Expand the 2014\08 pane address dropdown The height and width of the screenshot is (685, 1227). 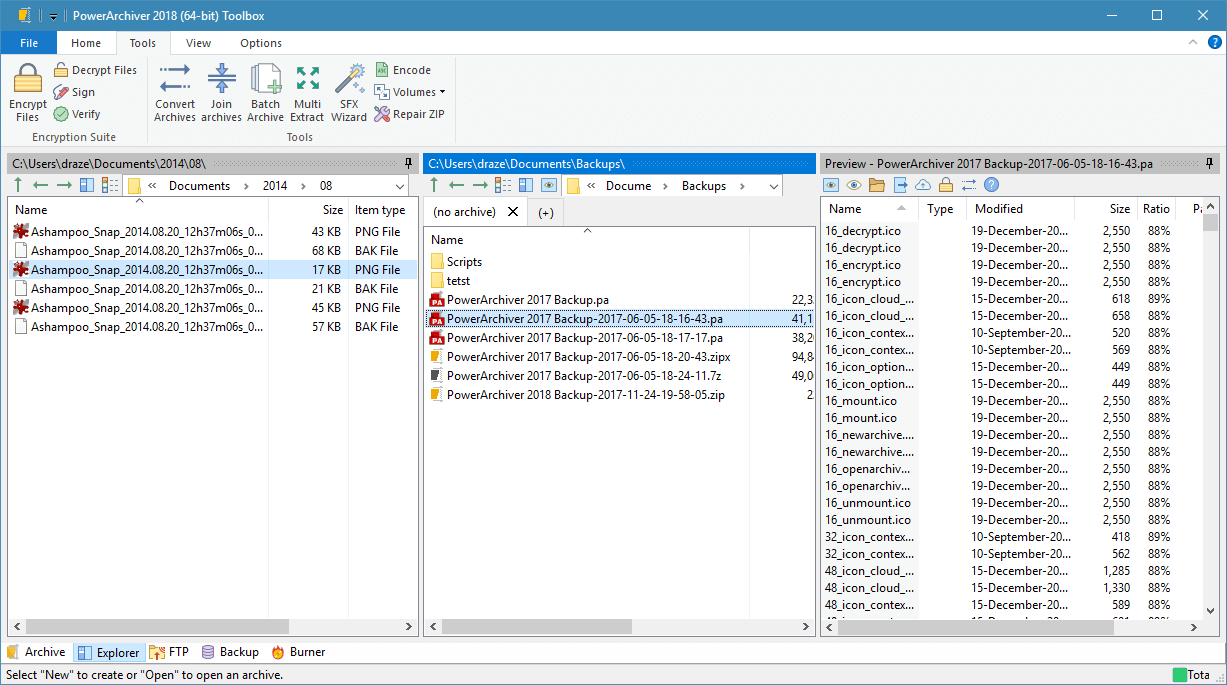[400, 186]
